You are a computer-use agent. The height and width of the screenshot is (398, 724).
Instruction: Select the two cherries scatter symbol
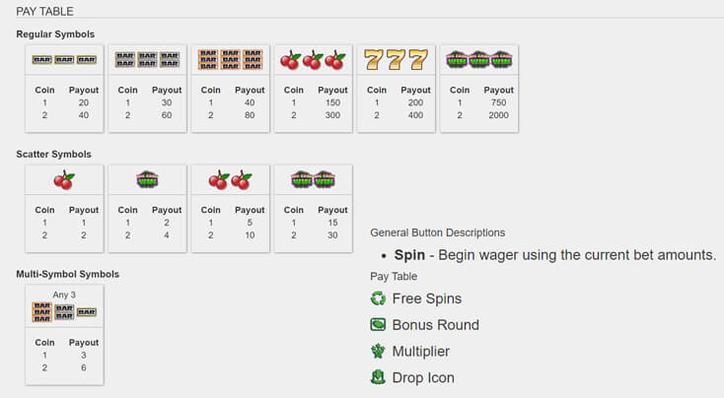(x=230, y=180)
